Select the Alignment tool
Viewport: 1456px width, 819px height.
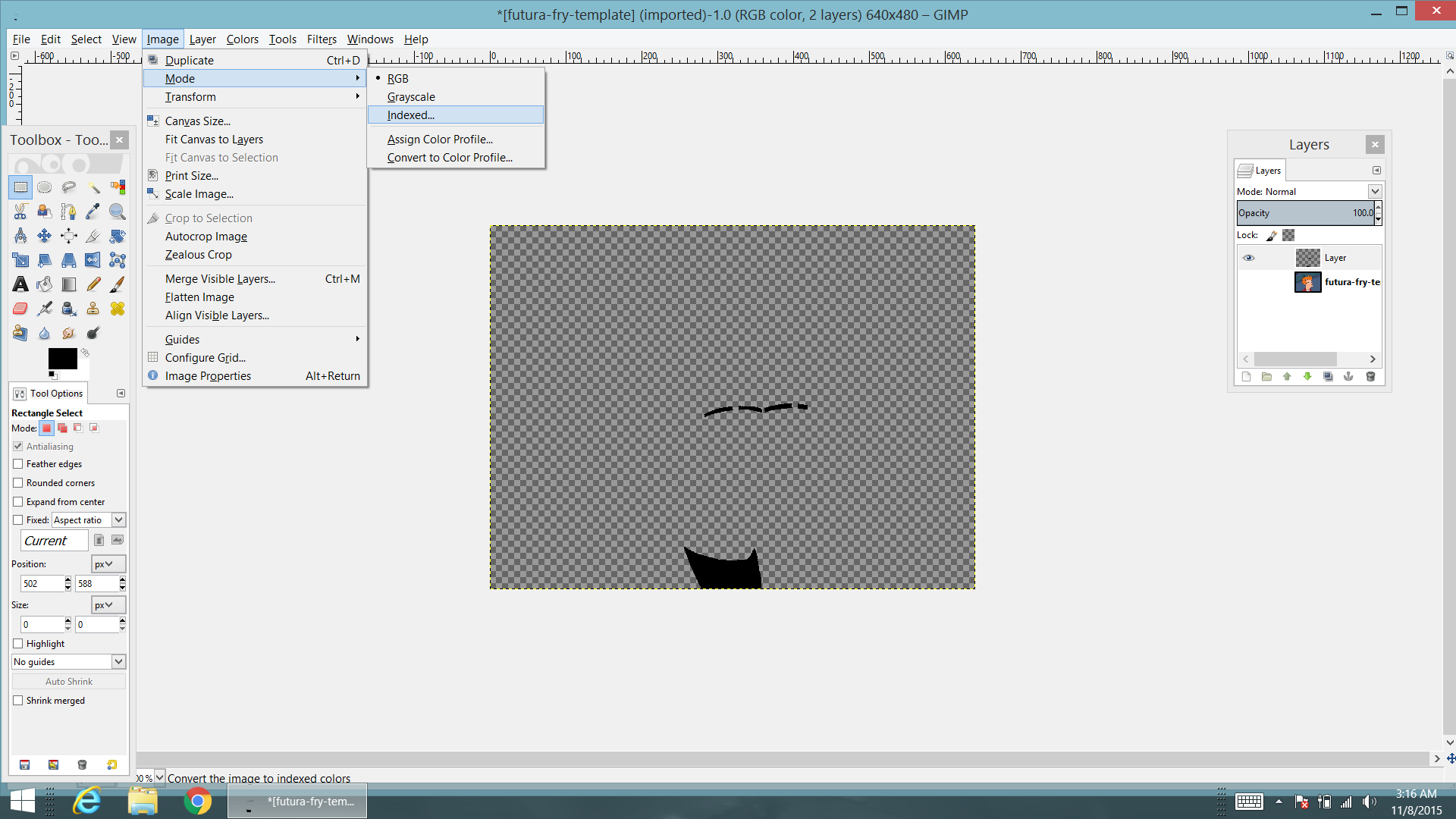tap(69, 236)
